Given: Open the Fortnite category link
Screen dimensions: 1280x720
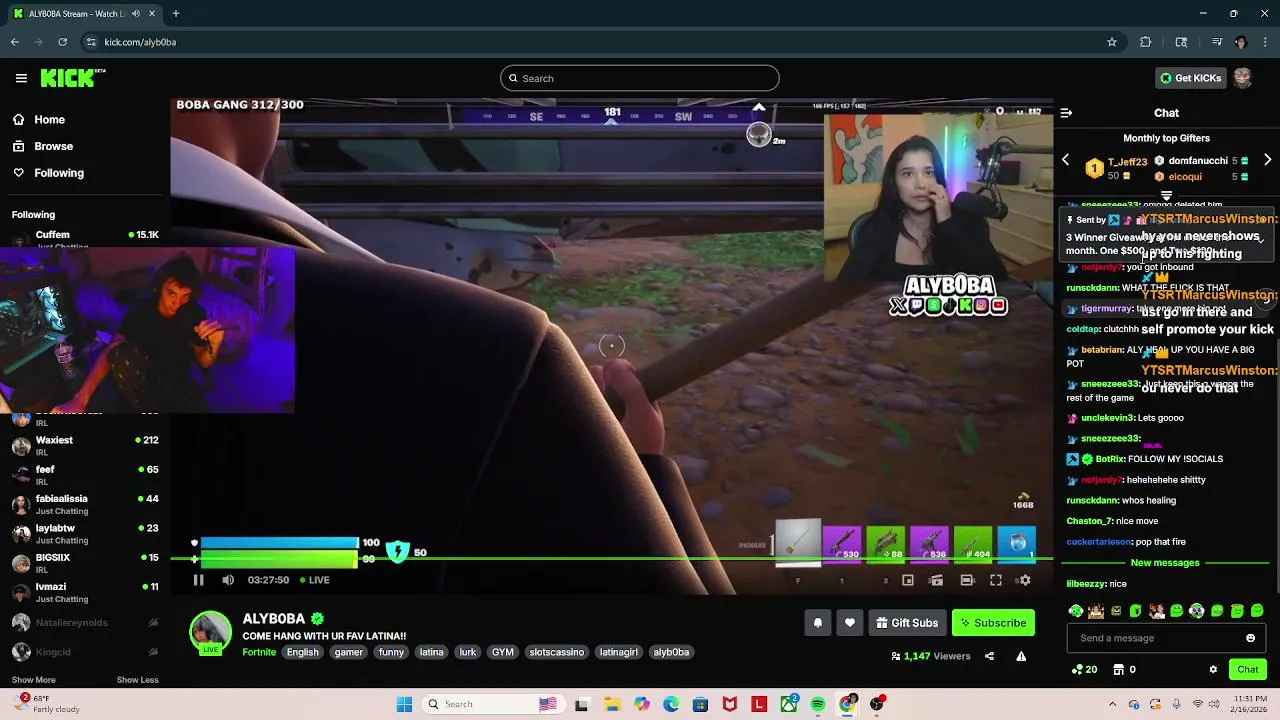Looking at the screenshot, I should point(259,652).
